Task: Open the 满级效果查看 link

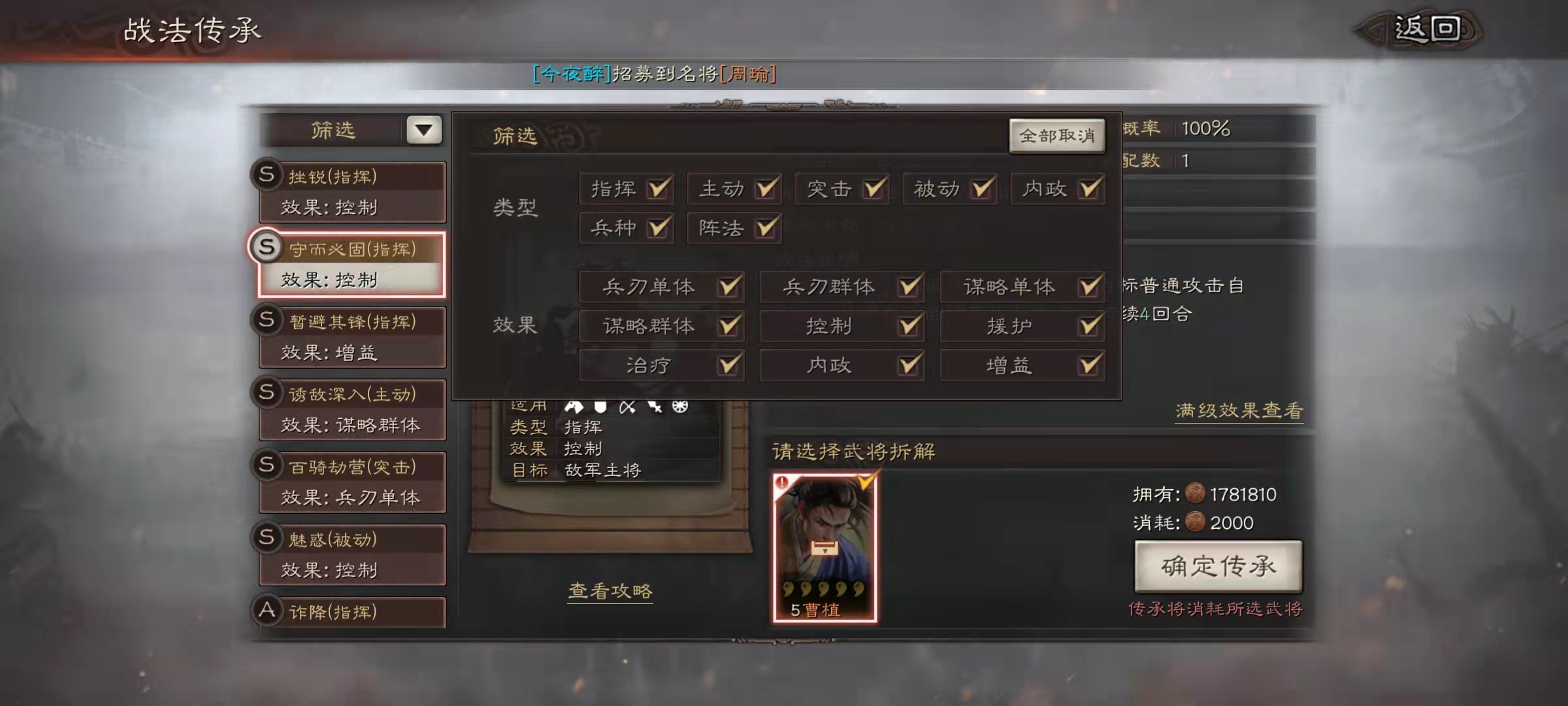Action: [1239, 411]
